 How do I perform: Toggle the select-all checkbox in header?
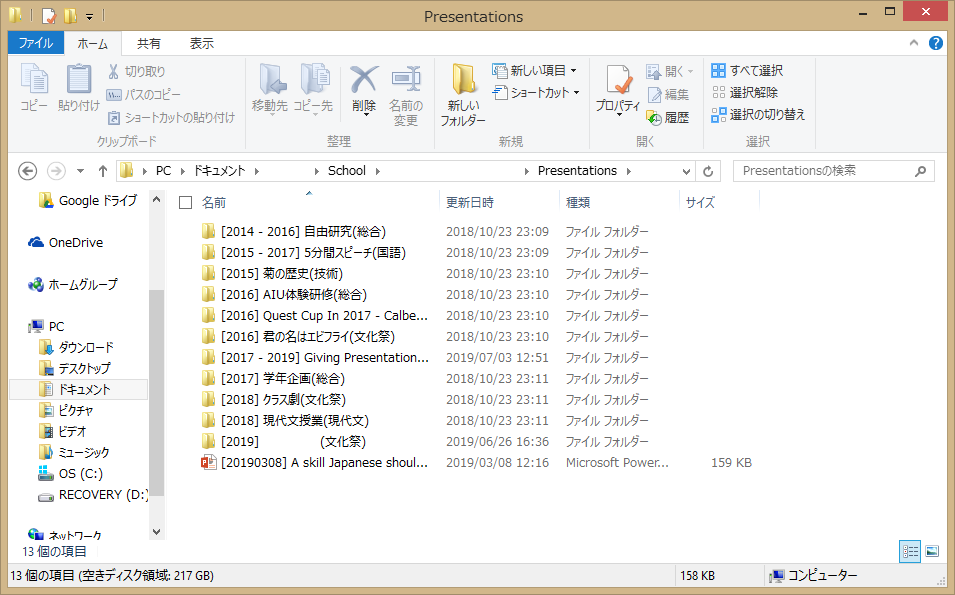(185, 202)
